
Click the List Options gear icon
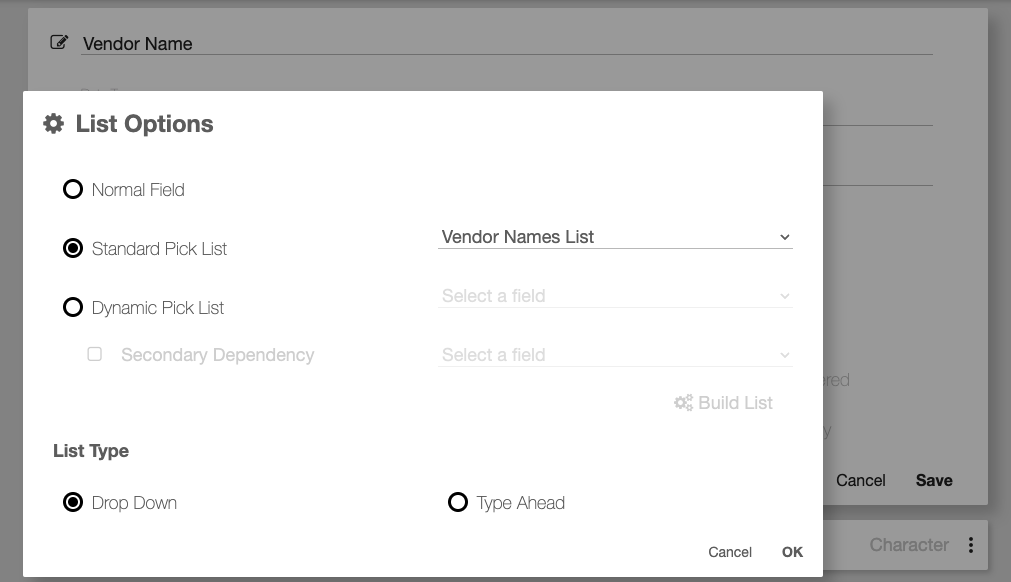(x=53, y=124)
